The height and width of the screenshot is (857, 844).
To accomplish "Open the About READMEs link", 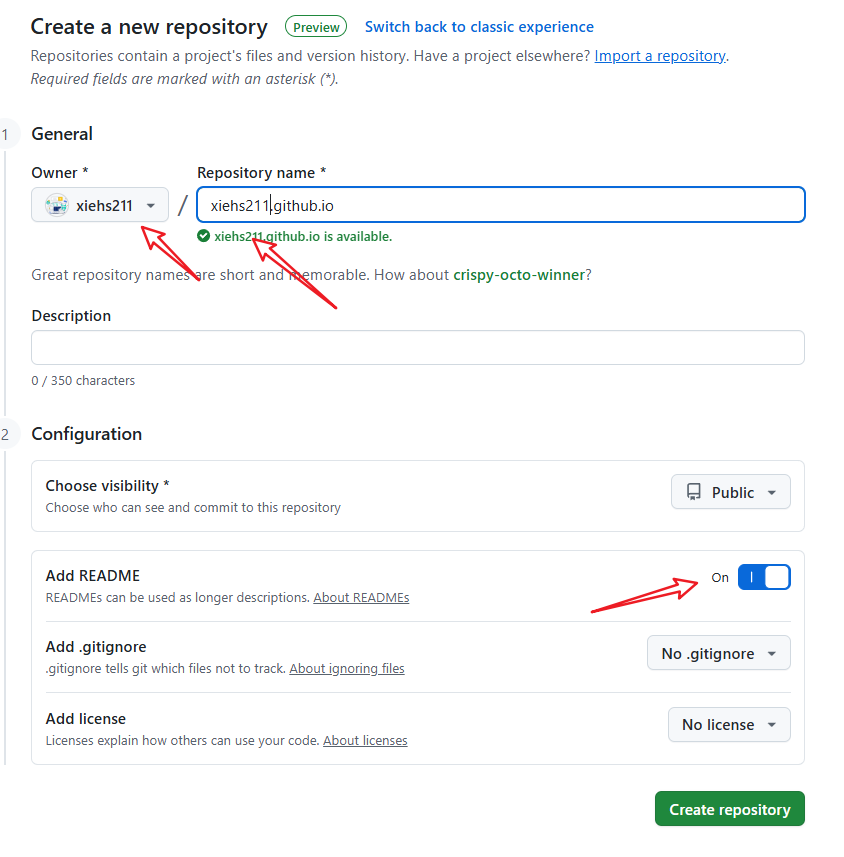I will [361, 597].
